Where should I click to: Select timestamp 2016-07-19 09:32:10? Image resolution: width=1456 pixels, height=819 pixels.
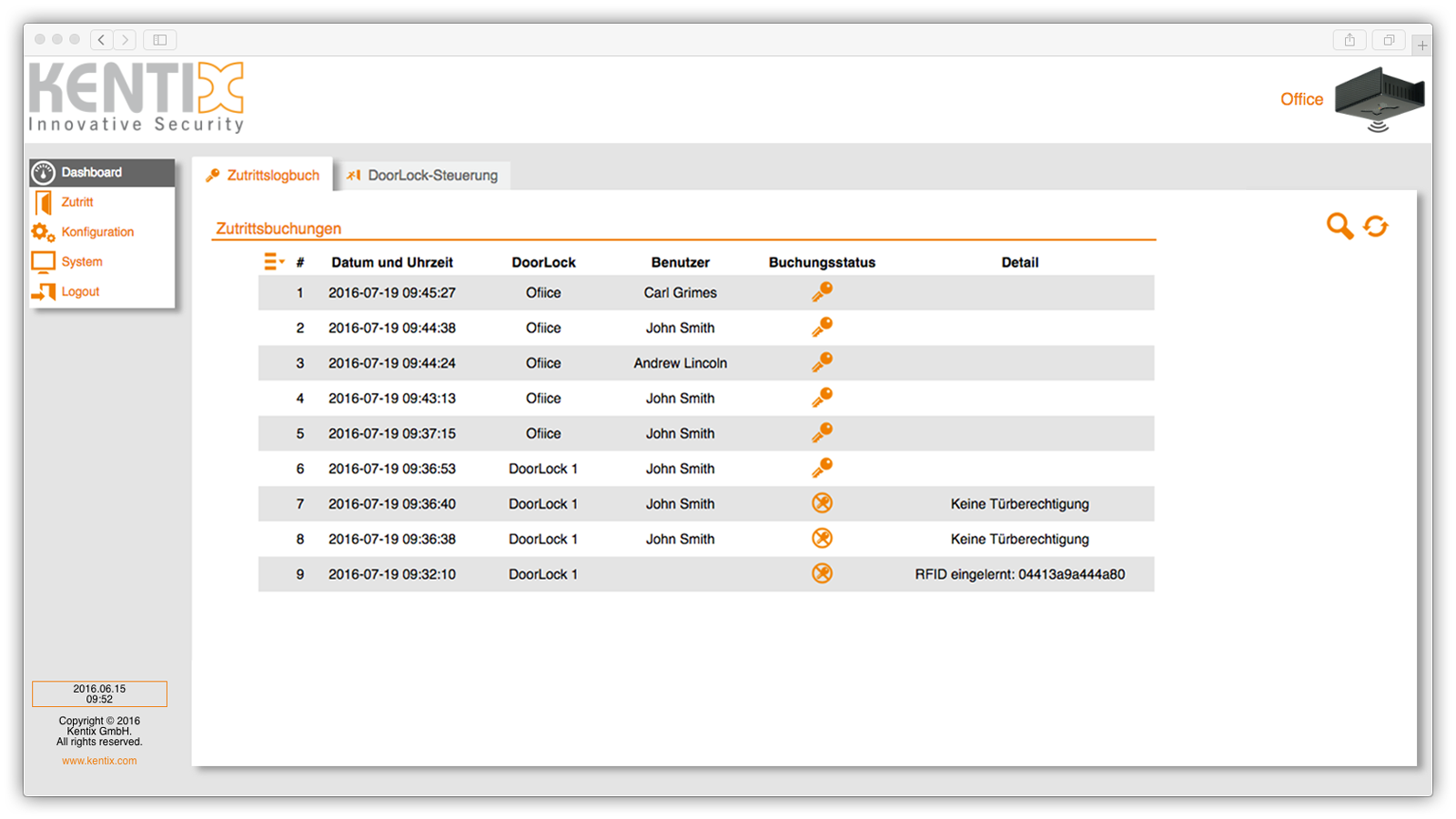[392, 574]
